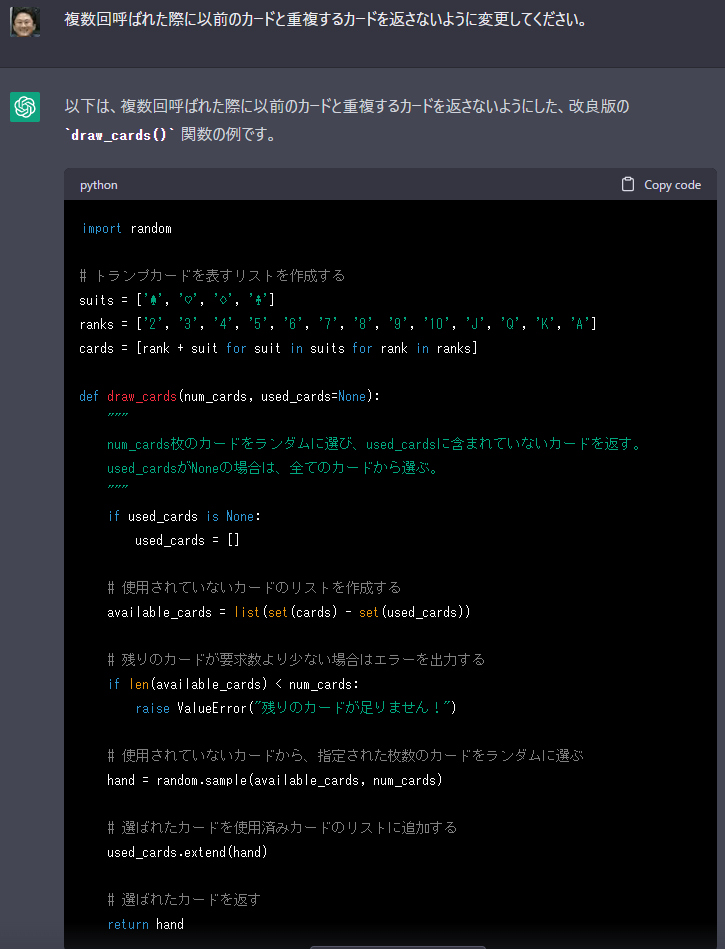Click the if used_cards is None line

[x=183, y=516]
